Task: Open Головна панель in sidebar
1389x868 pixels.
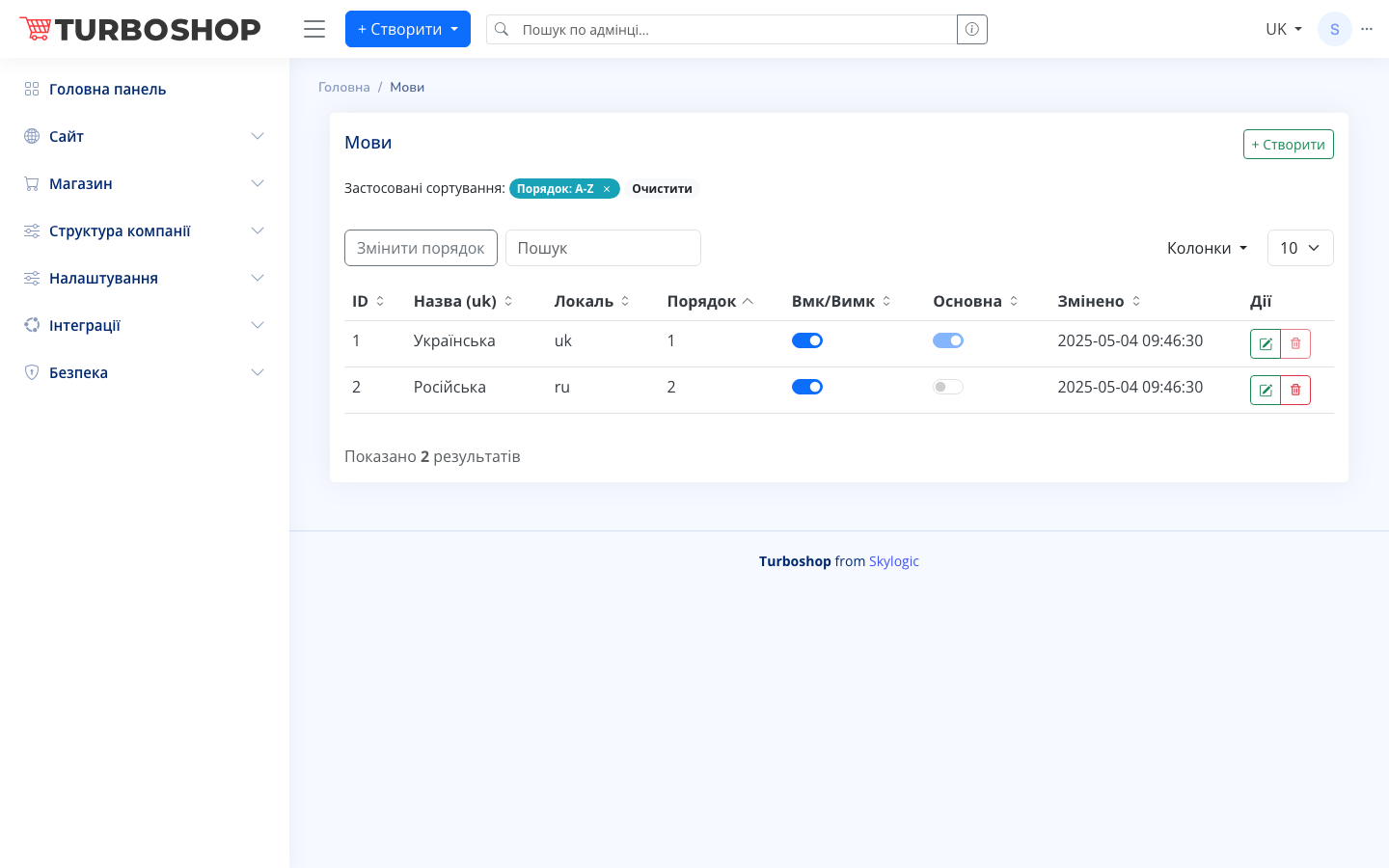Action: pyautogui.click(x=145, y=89)
